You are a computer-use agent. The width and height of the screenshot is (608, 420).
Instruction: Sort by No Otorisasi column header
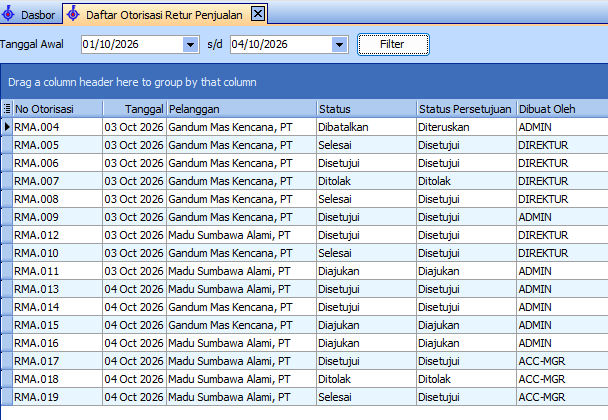[x=58, y=109]
